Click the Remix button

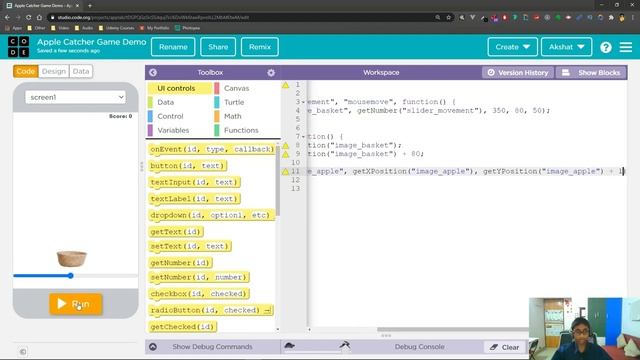pyautogui.click(x=260, y=47)
